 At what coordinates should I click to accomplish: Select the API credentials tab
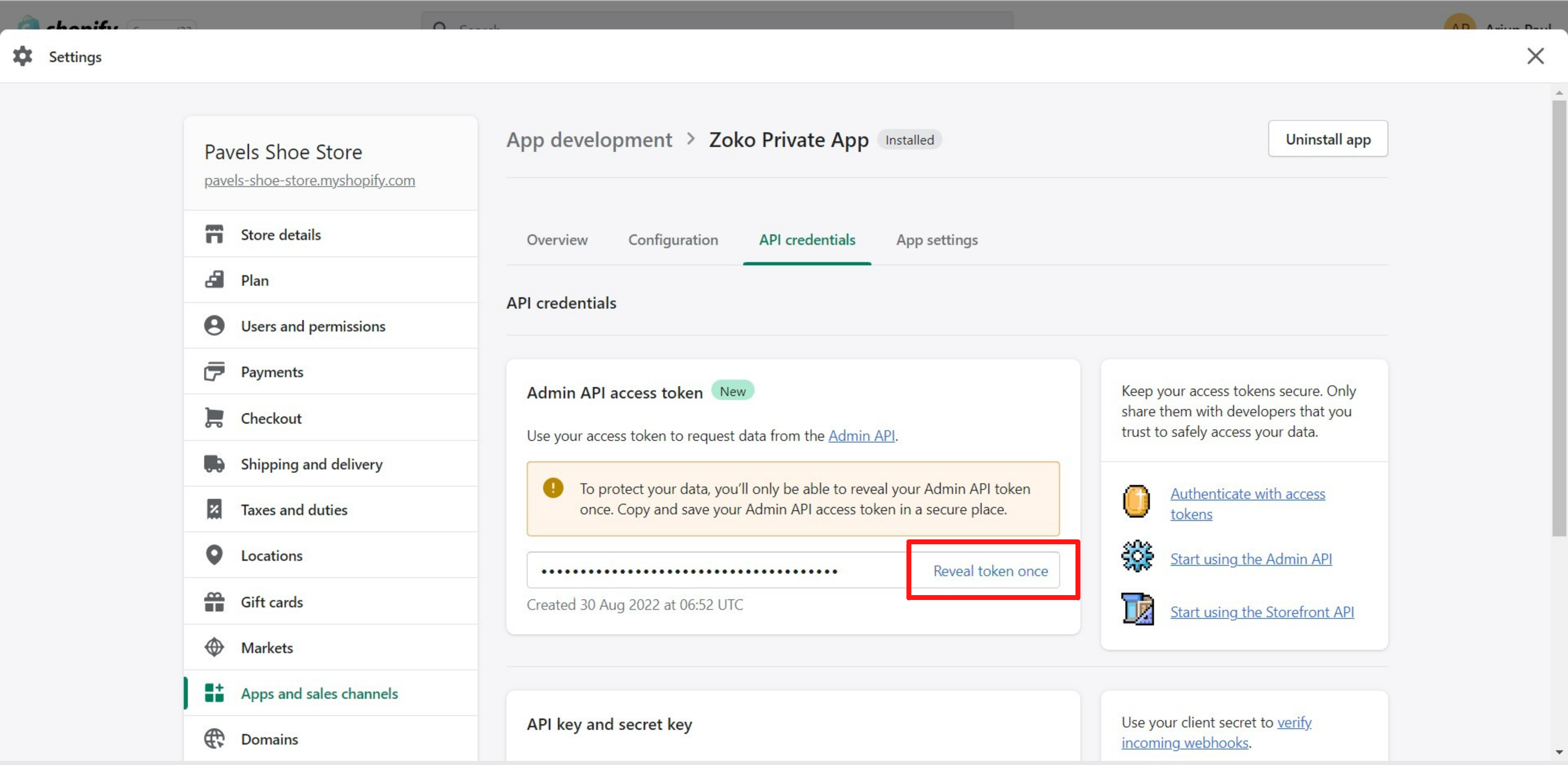pos(807,240)
